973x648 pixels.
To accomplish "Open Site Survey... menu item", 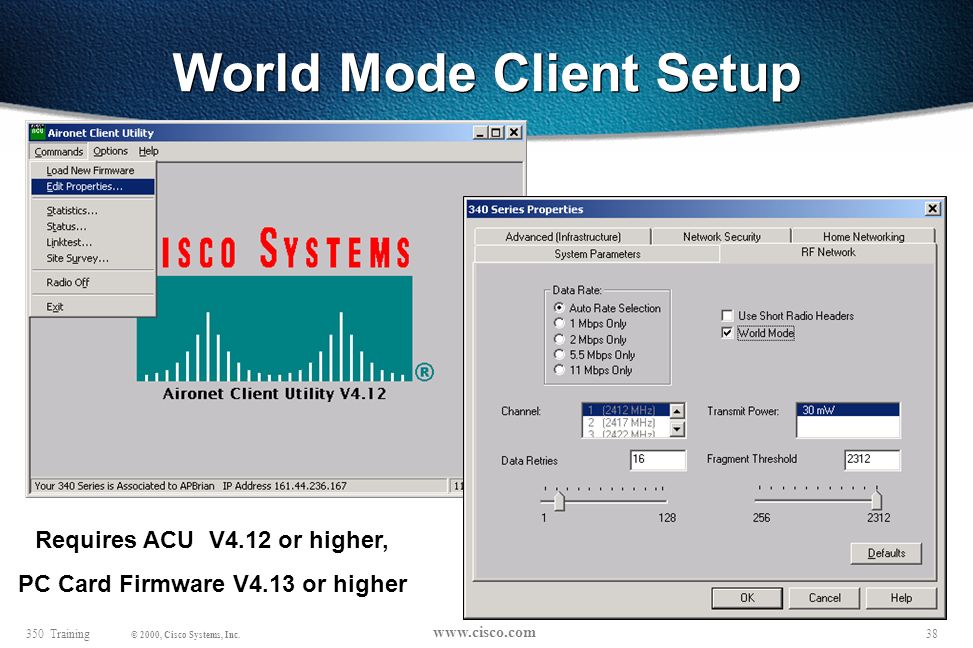I will coord(92,258).
